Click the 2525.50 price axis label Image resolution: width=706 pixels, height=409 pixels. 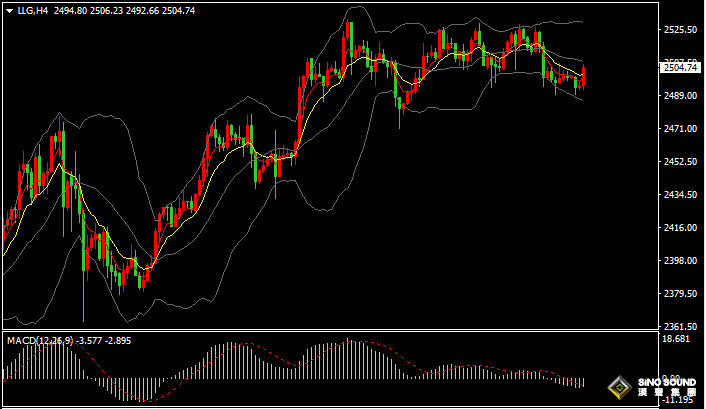680,30
